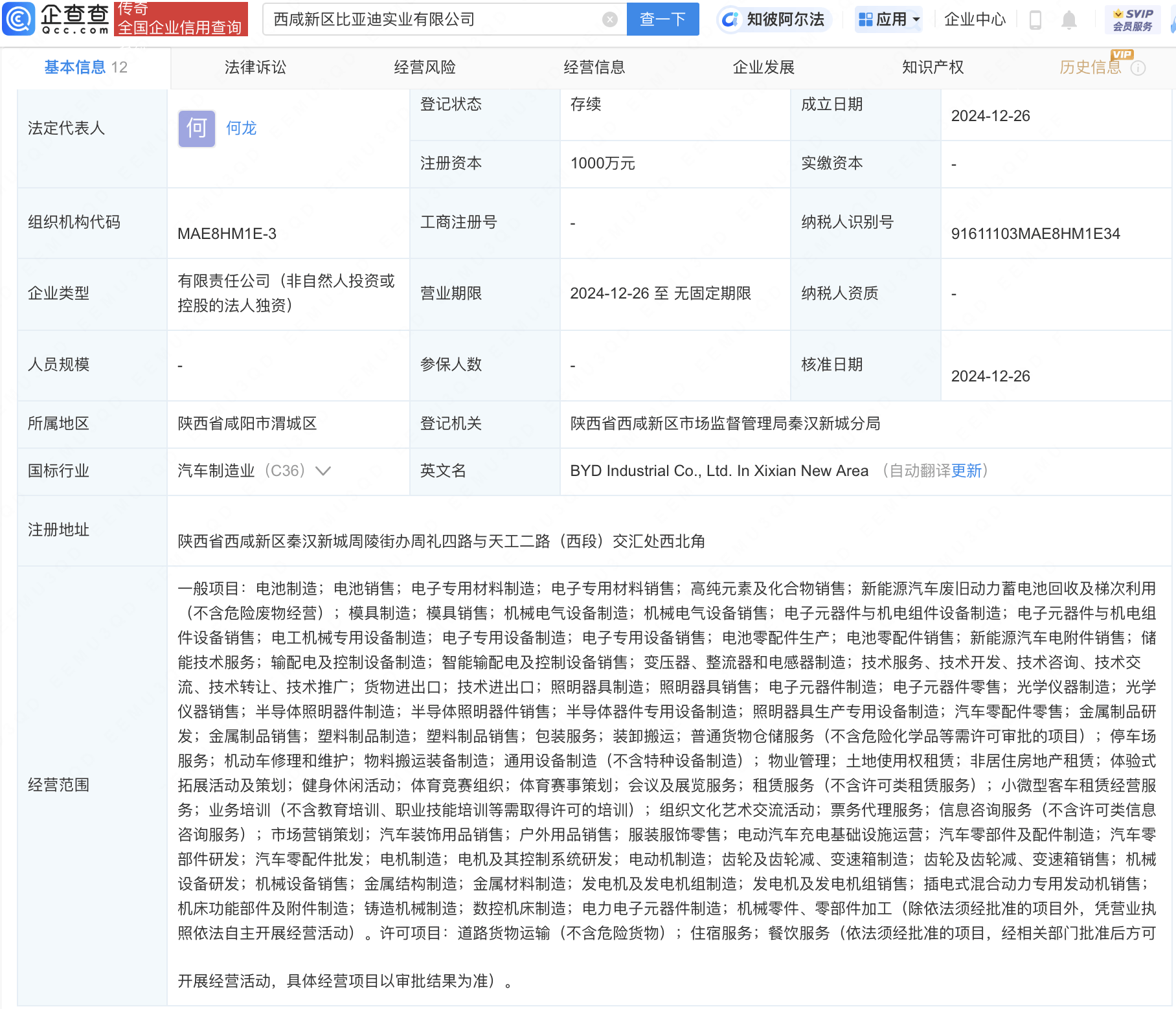Switch to the 经营信息 tab
This screenshot has height=1009, width=1176.
point(594,67)
